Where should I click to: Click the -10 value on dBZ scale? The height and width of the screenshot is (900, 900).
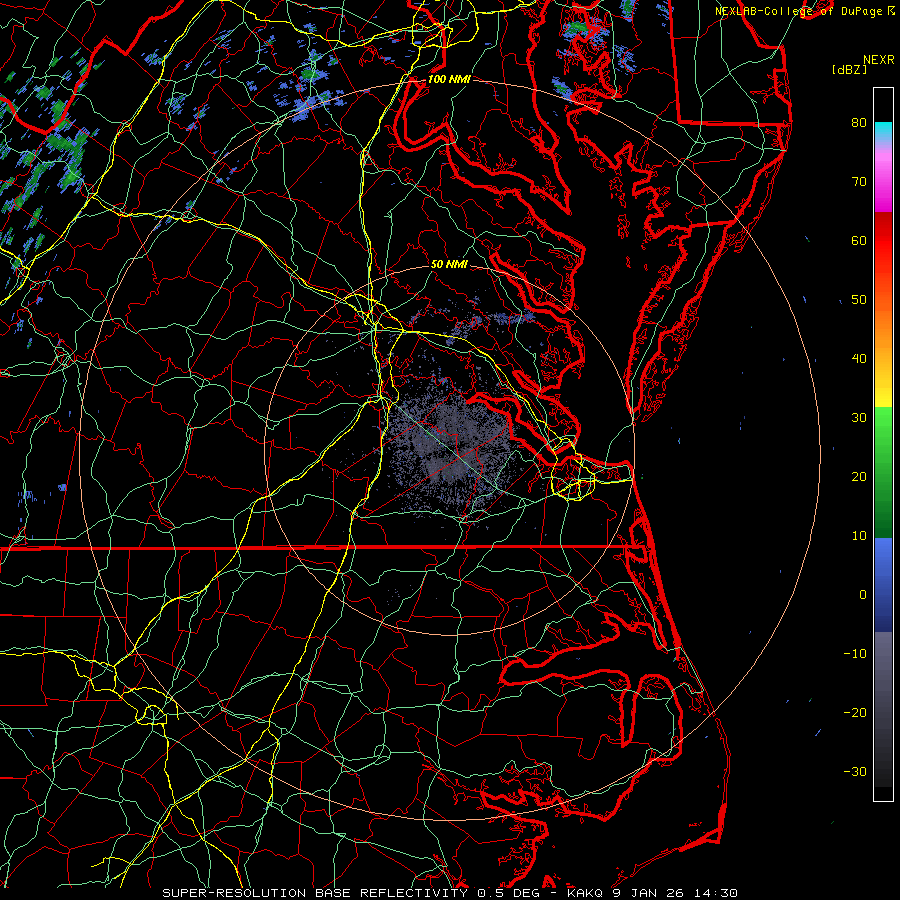(x=855, y=654)
